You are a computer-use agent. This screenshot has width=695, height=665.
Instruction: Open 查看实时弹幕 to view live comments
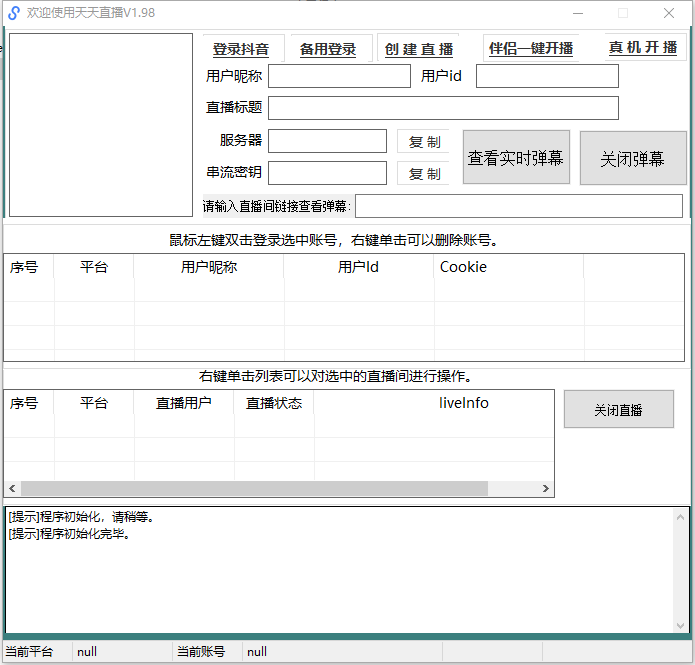(516, 158)
